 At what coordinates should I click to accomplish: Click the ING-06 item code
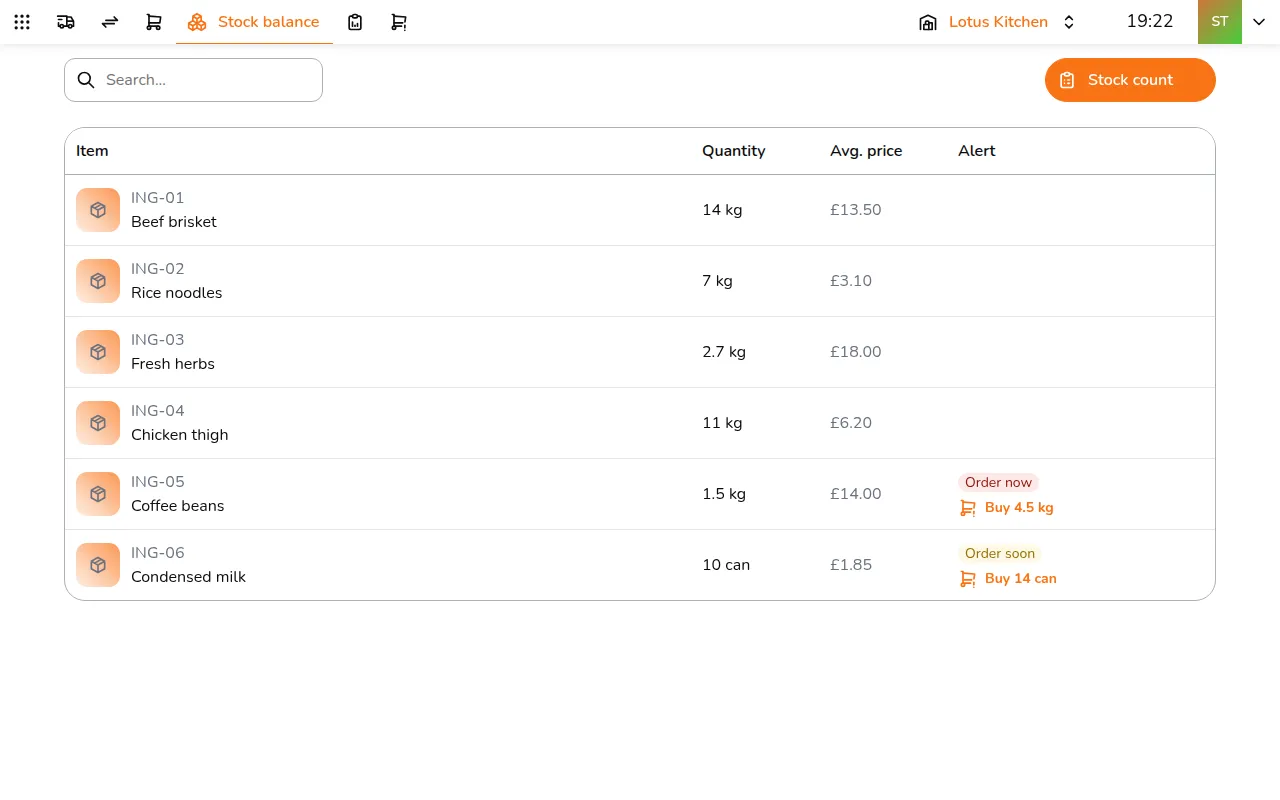158,553
